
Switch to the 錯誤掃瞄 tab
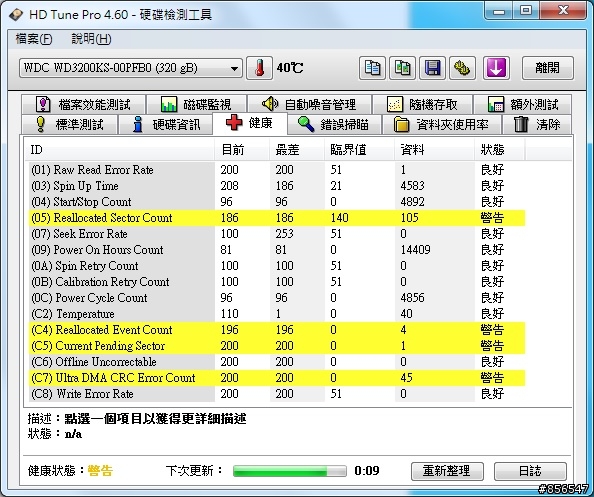pyautogui.click(x=334, y=124)
